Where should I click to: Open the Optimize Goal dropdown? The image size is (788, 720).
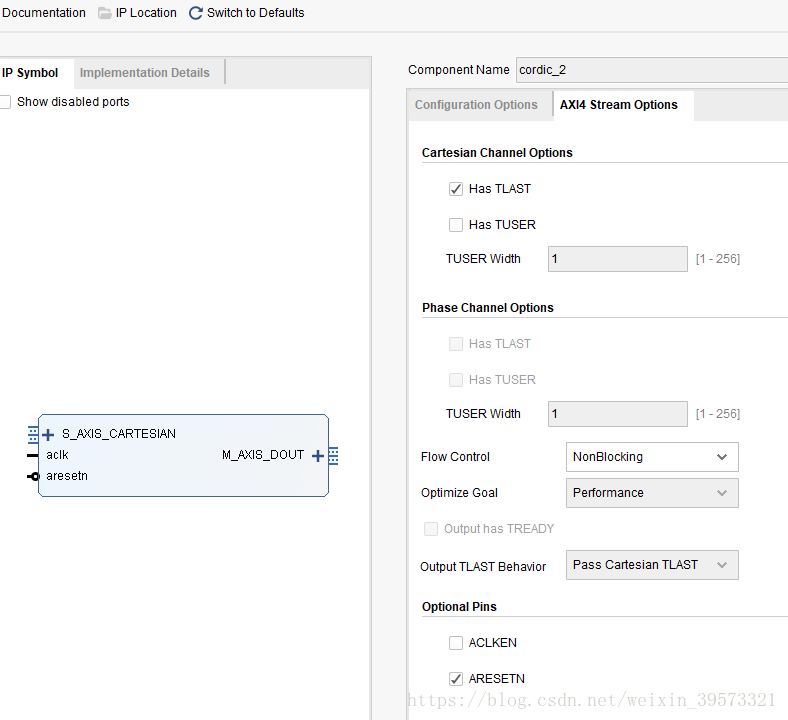coord(652,493)
